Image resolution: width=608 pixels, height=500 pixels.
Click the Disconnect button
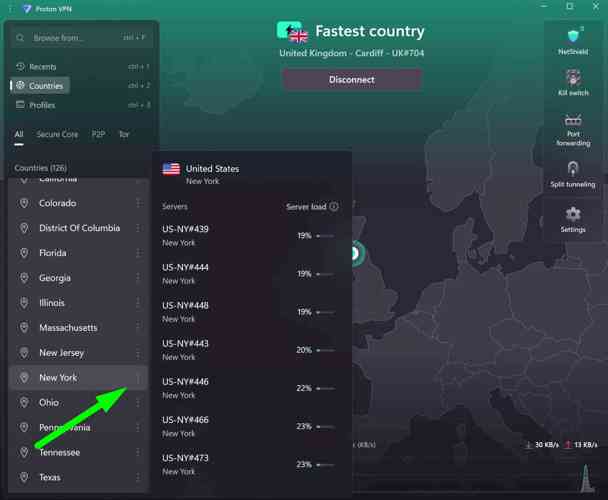click(x=352, y=80)
